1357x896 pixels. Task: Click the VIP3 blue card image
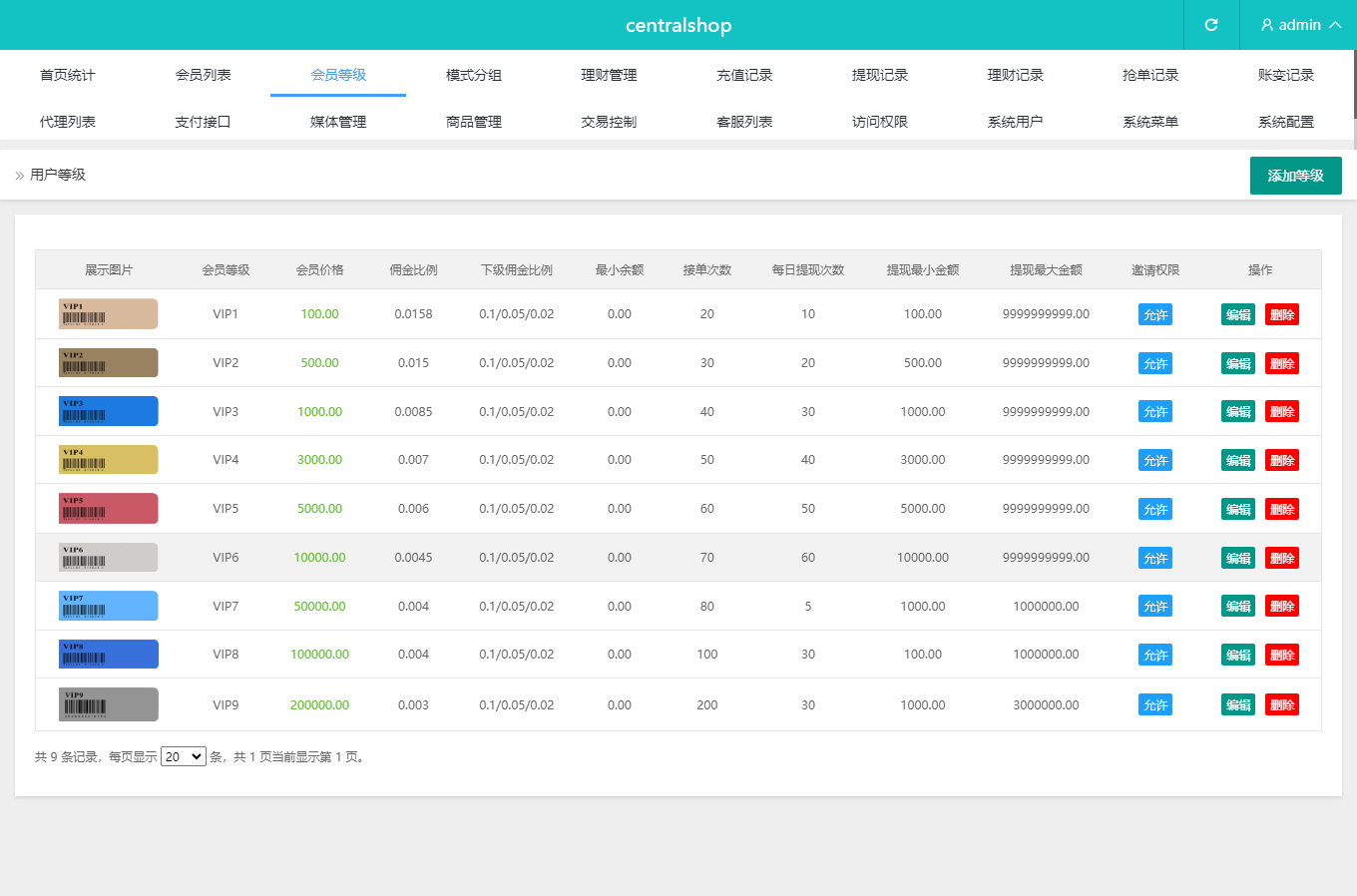click(109, 411)
